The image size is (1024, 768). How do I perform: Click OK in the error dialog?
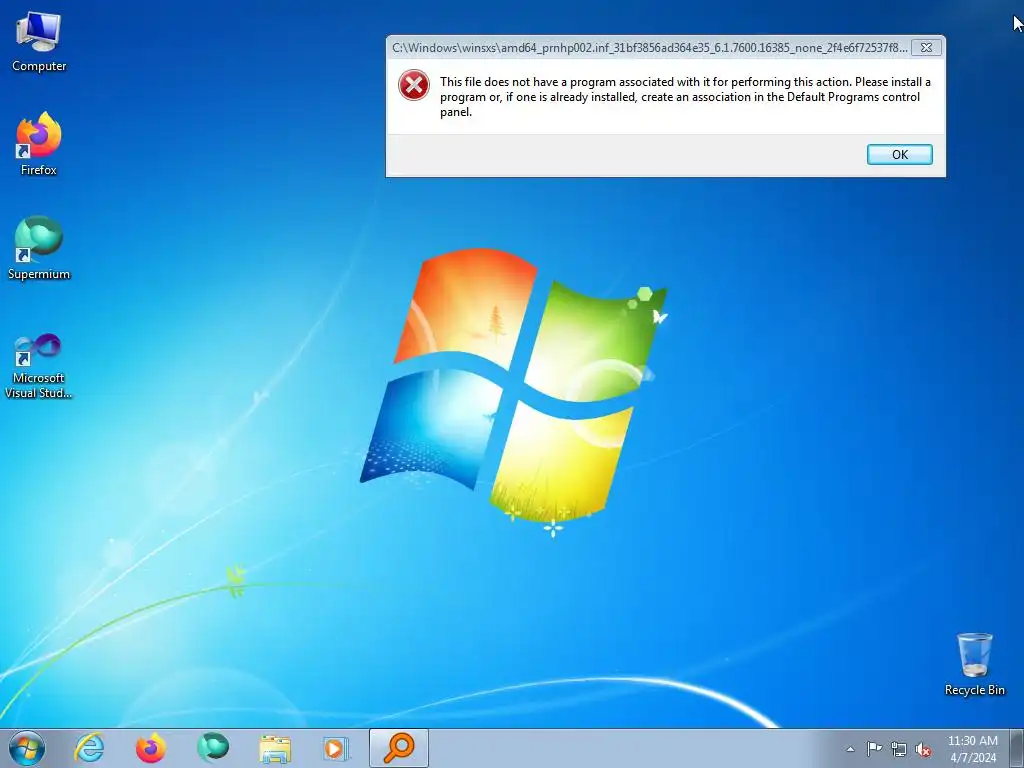pyautogui.click(x=899, y=154)
